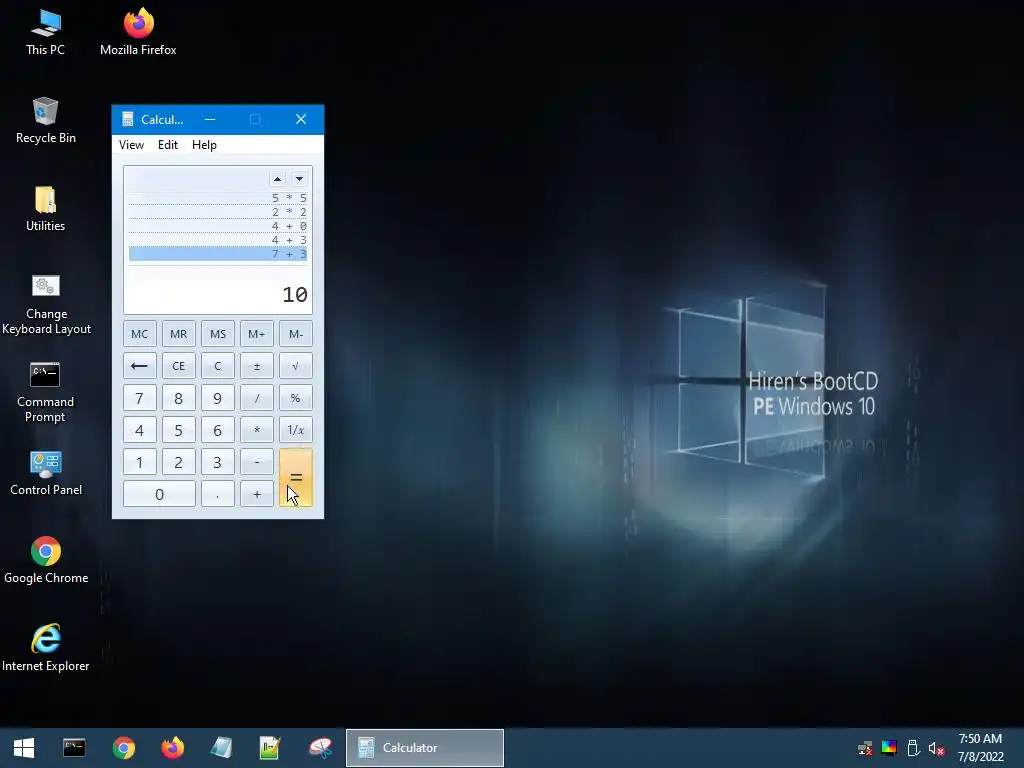This screenshot has height=768, width=1024.
Task: Click the MC memory clear button
Action: point(139,334)
